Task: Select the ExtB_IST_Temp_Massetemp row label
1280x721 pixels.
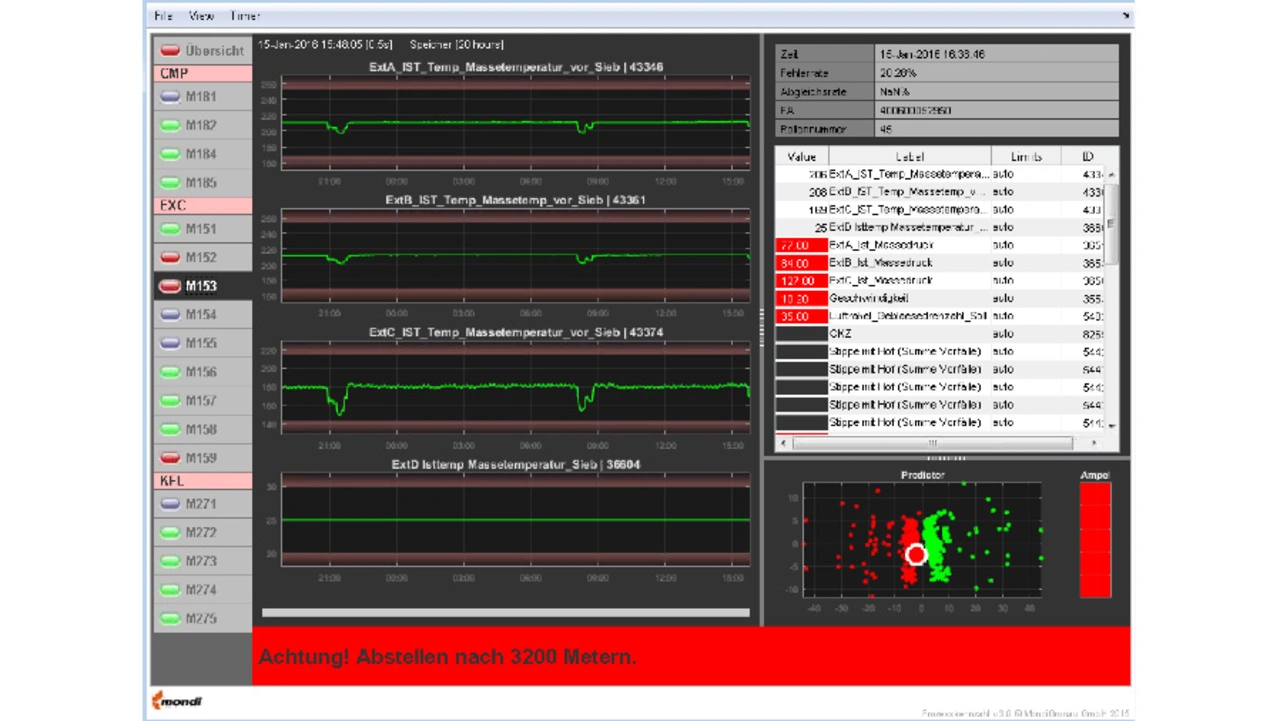Action: click(909, 192)
